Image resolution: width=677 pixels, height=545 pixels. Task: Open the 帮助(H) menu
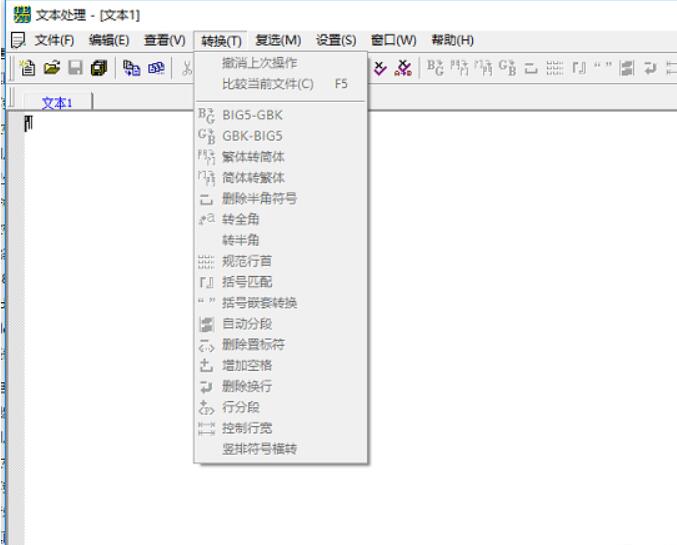452,41
